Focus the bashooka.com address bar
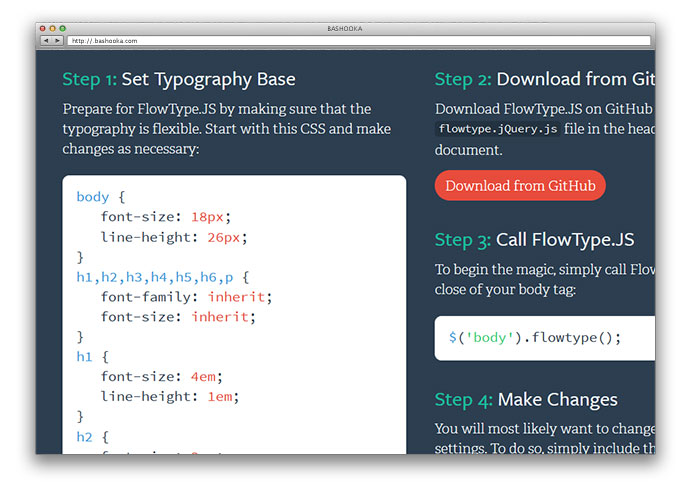The height and width of the screenshot is (486, 690). [x=359, y=40]
